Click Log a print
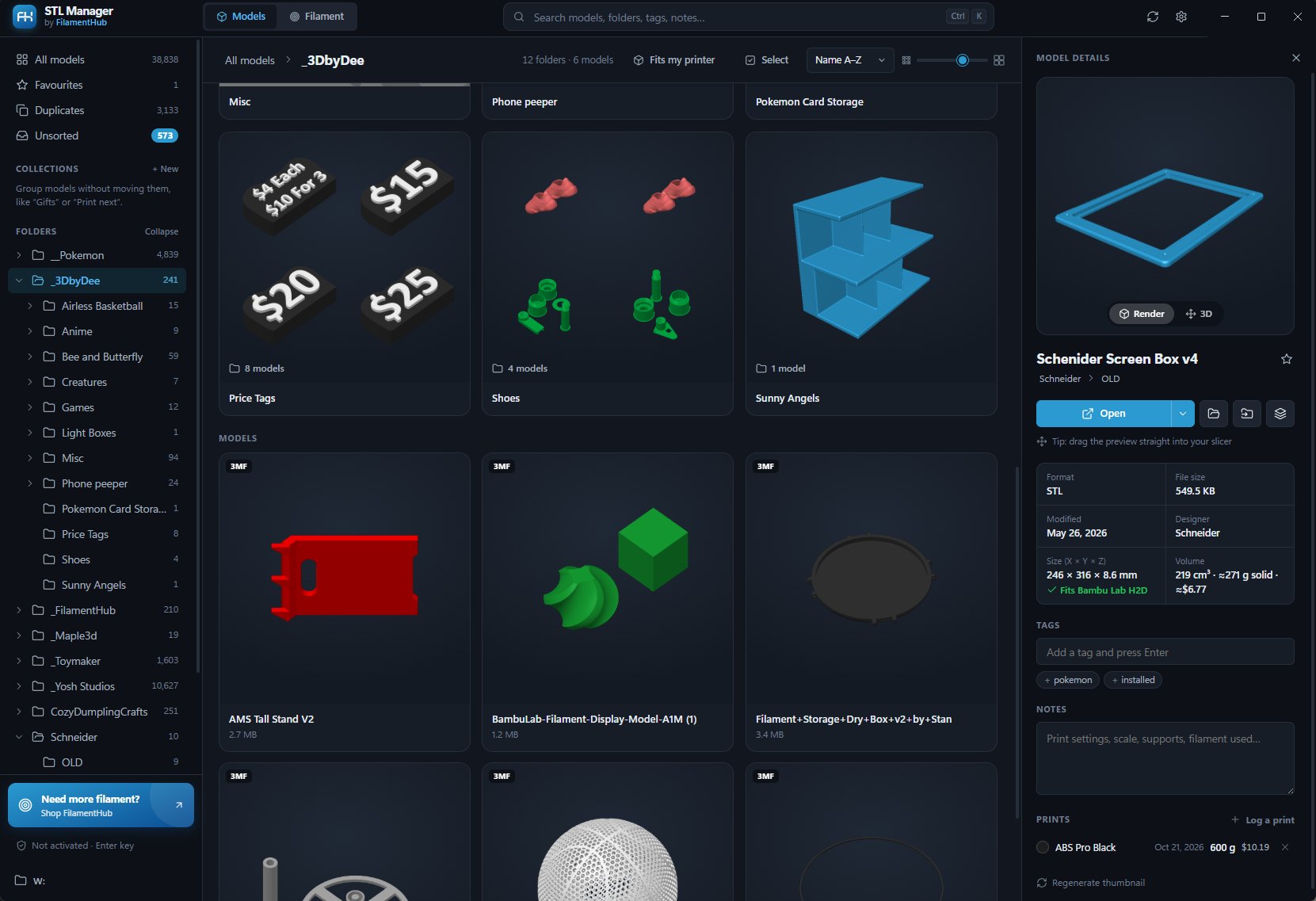This screenshot has height=901, width=1316. (x=1263, y=820)
